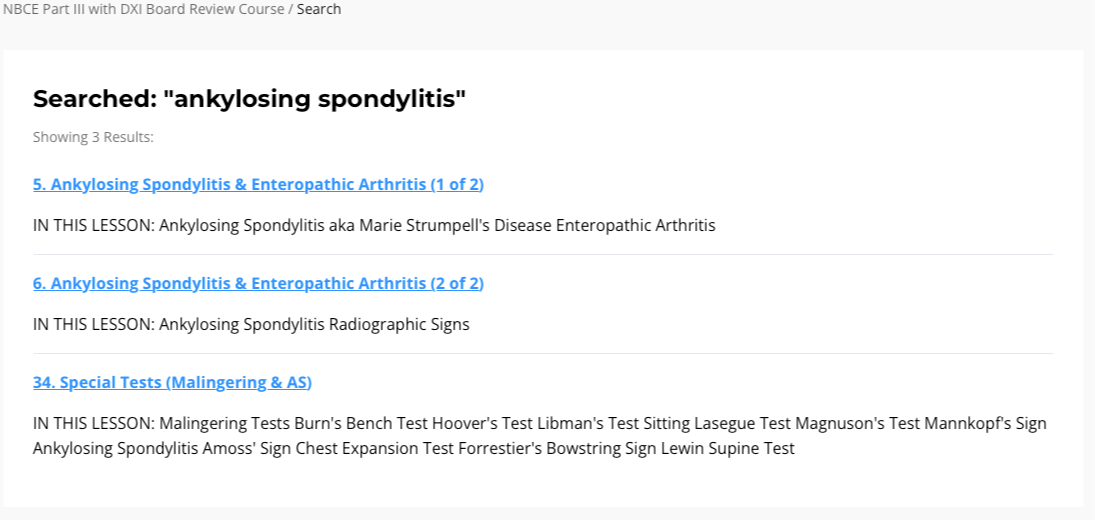The width and height of the screenshot is (1095, 520).
Task: Click Enteropathic Arthritis in lesson 5 description
Action: [635, 225]
